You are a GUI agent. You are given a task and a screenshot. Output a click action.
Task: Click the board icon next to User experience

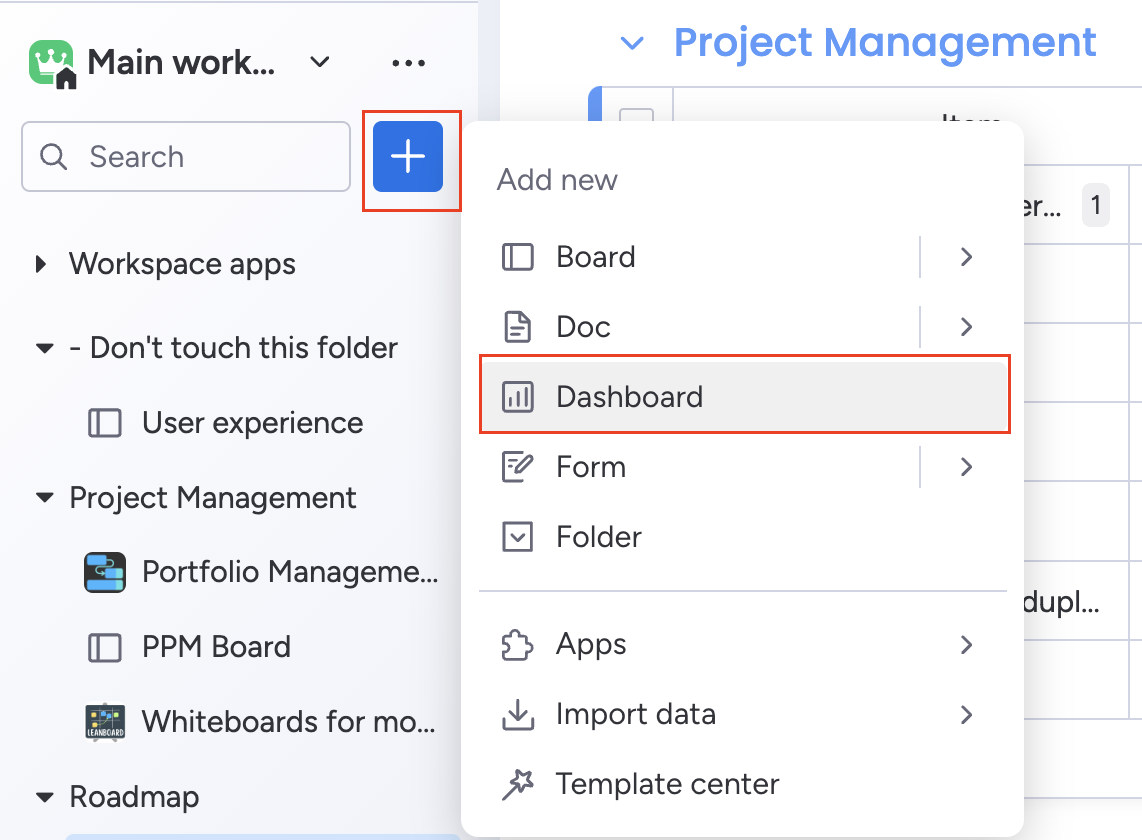click(x=104, y=422)
